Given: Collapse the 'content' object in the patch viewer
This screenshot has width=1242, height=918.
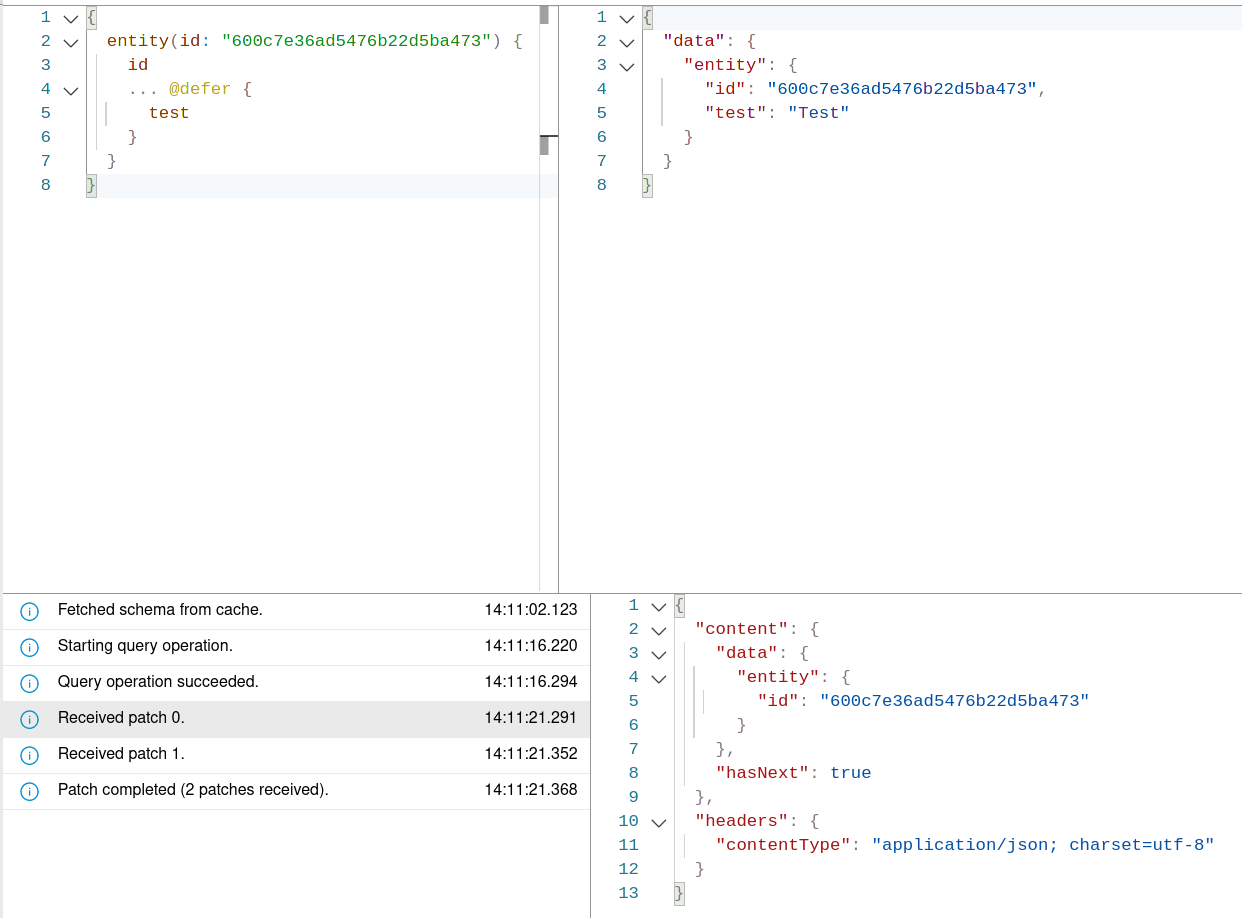Looking at the screenshot, I should pos(658,630).
